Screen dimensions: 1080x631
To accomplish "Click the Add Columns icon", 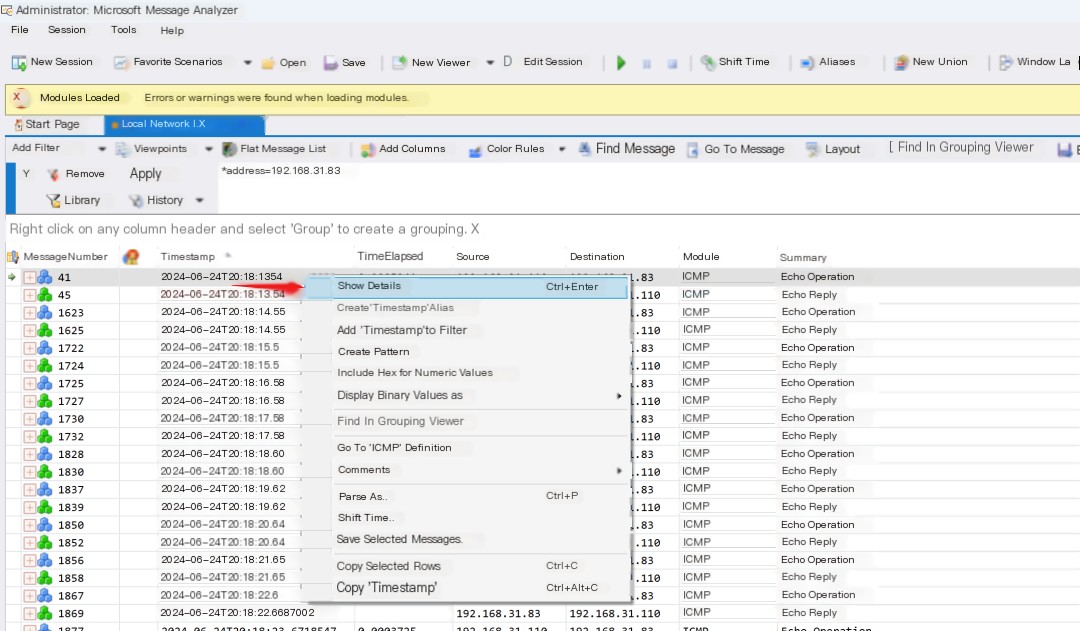I will pos(368,149).
